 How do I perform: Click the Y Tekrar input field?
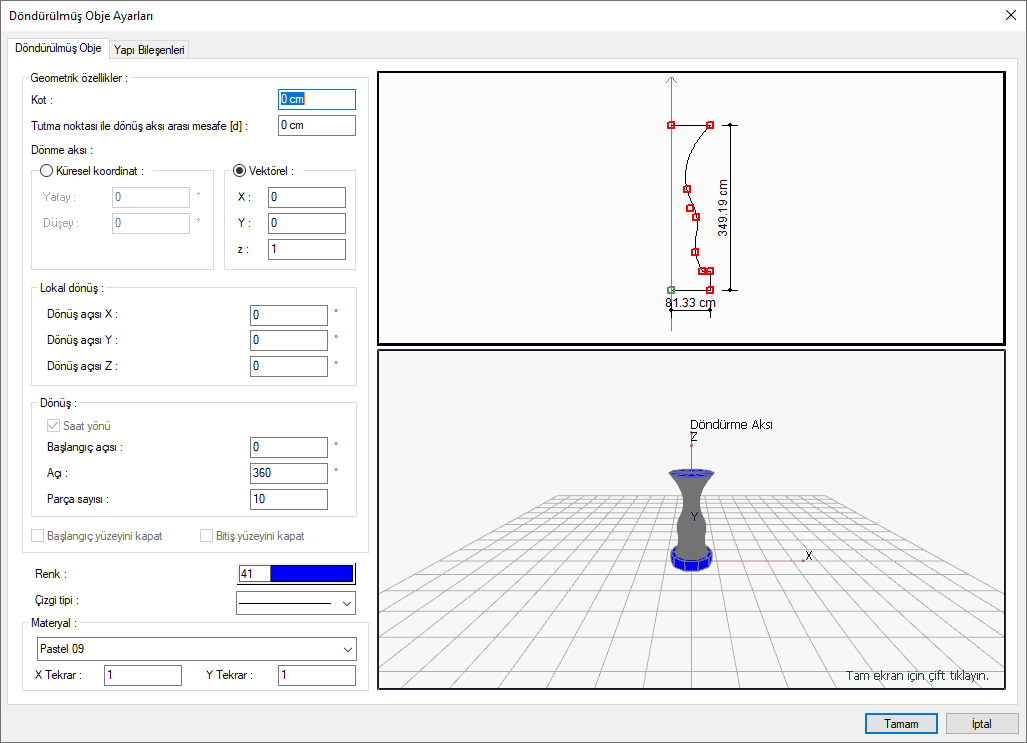click(x=316, y=676)
